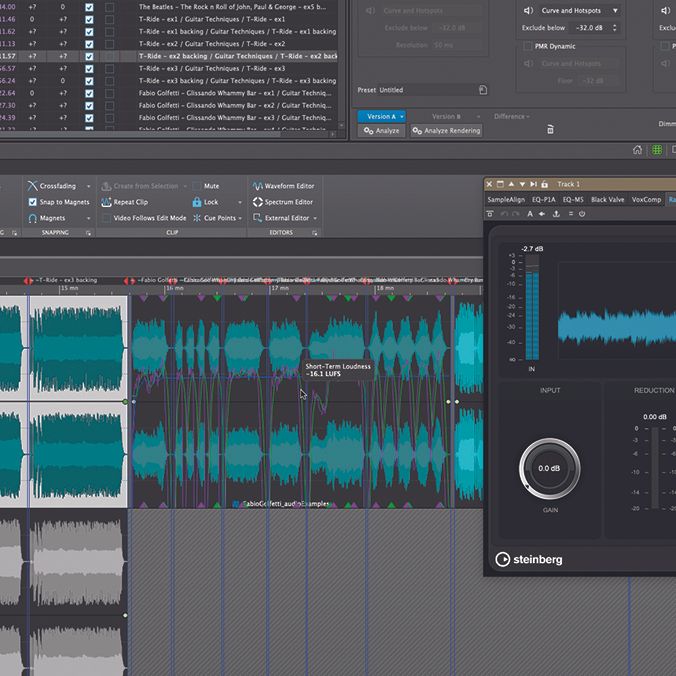
Task: Click the equals-sign icon in plugin toolbar
Action: (570, 214)
